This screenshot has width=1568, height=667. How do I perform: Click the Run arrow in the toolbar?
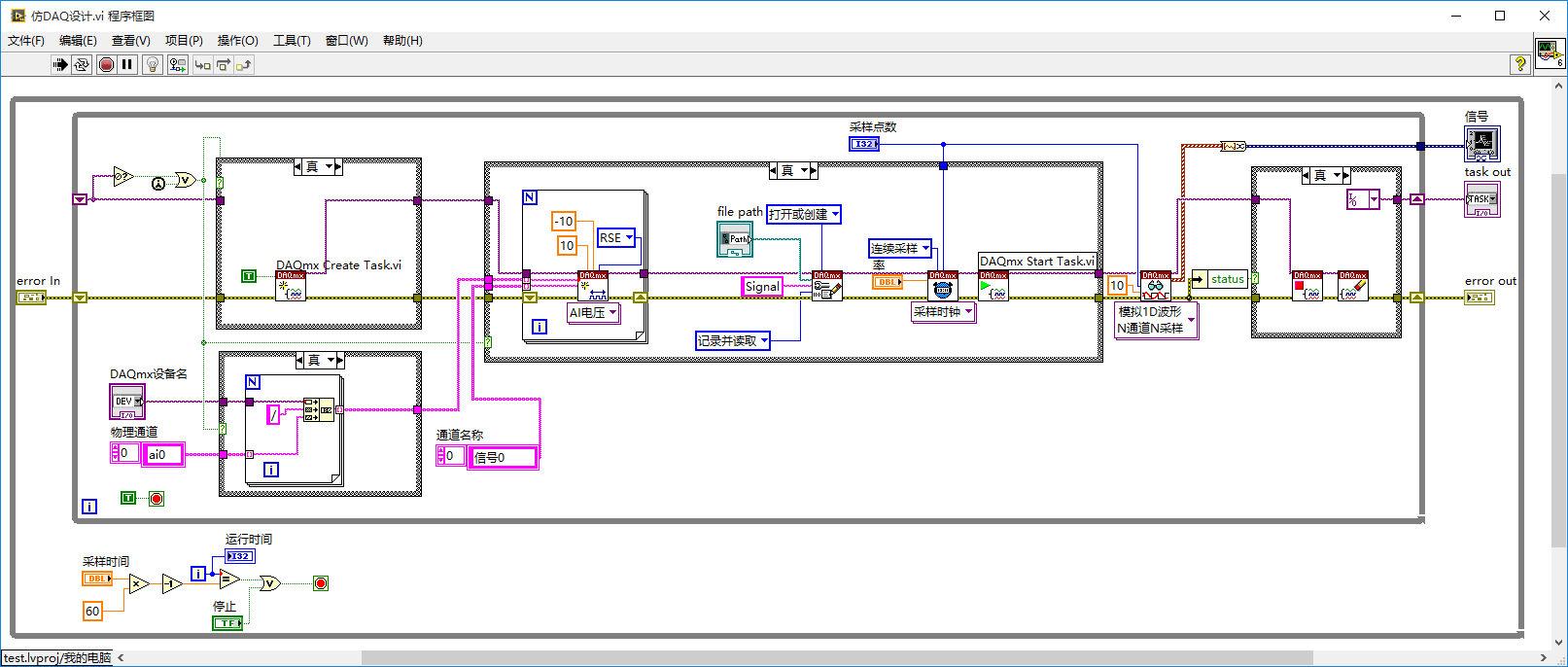click(60, 64)
